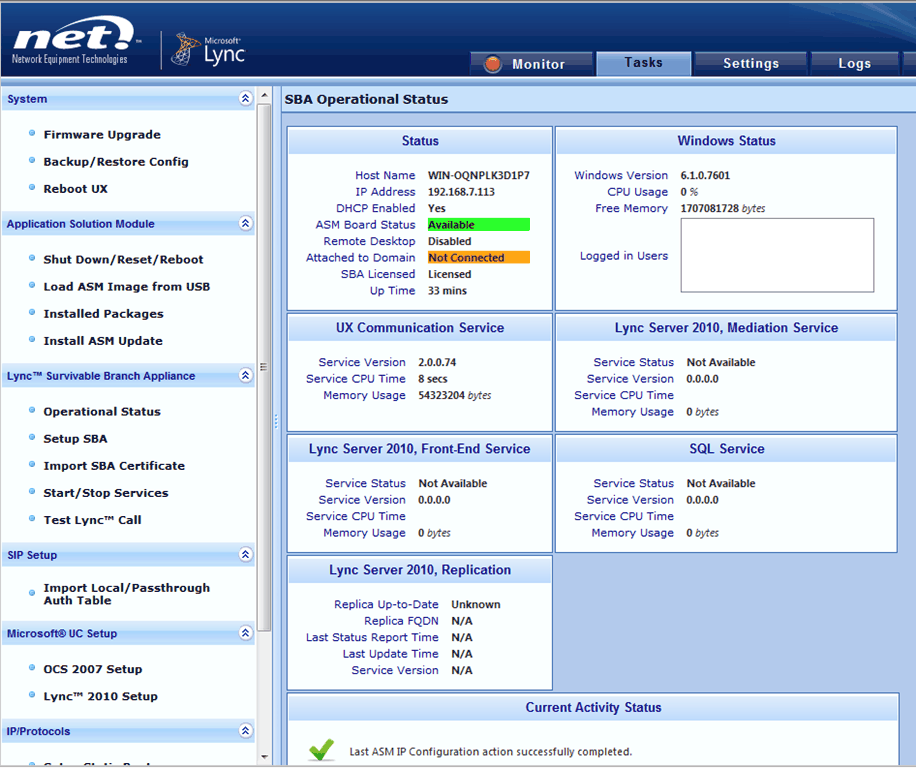Open Start/Stop Services
Image resolution: width=916 pixels, height=768 pixels.
pos(105,492)
